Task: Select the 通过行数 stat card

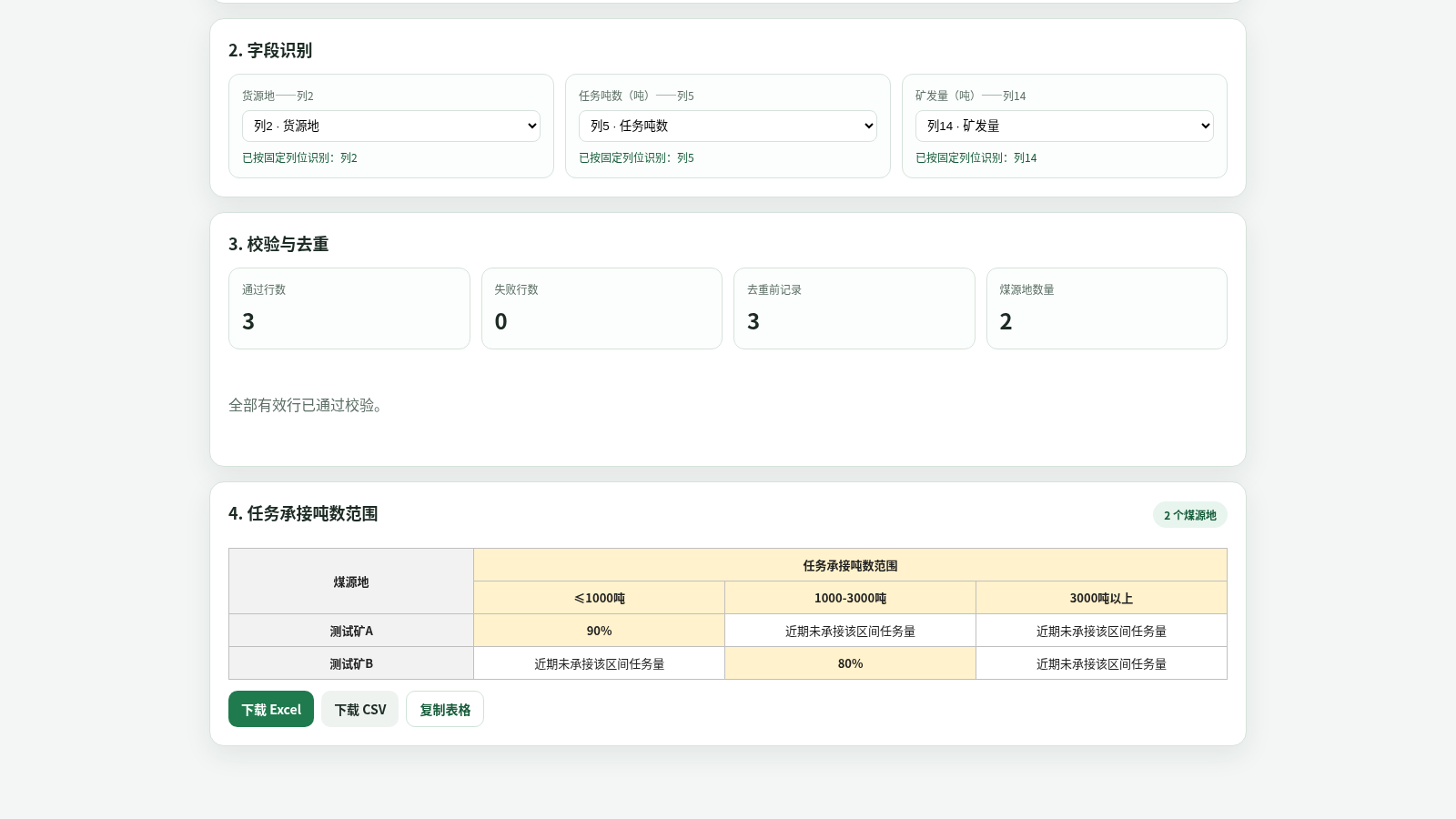Action: [349, 308]
